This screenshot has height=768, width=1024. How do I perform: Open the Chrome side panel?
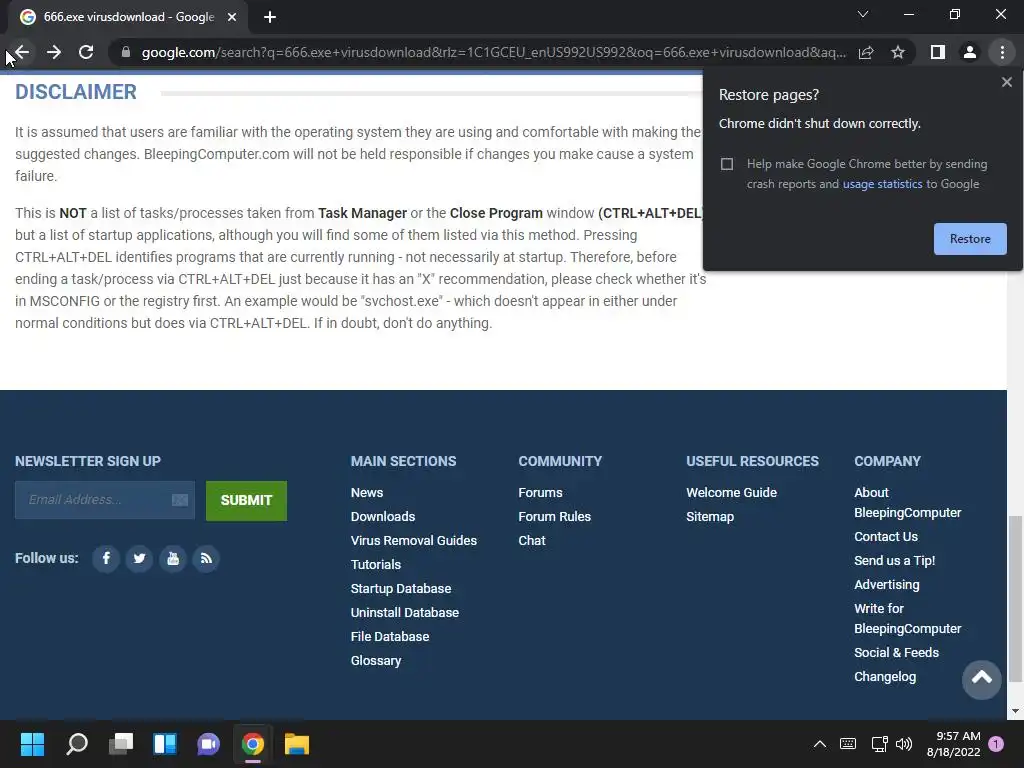coord(938,52)
